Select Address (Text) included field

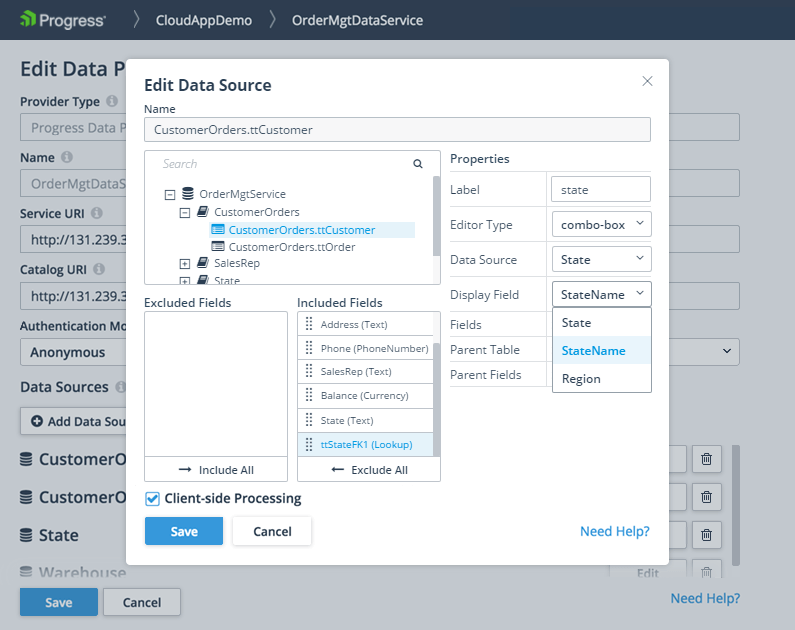(x=366, y=324)
